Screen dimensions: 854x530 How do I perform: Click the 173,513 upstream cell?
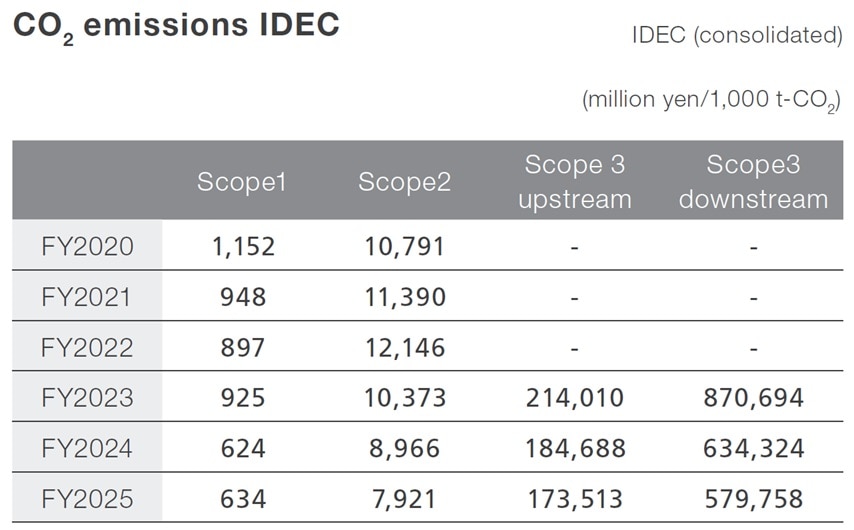point(575,499)
